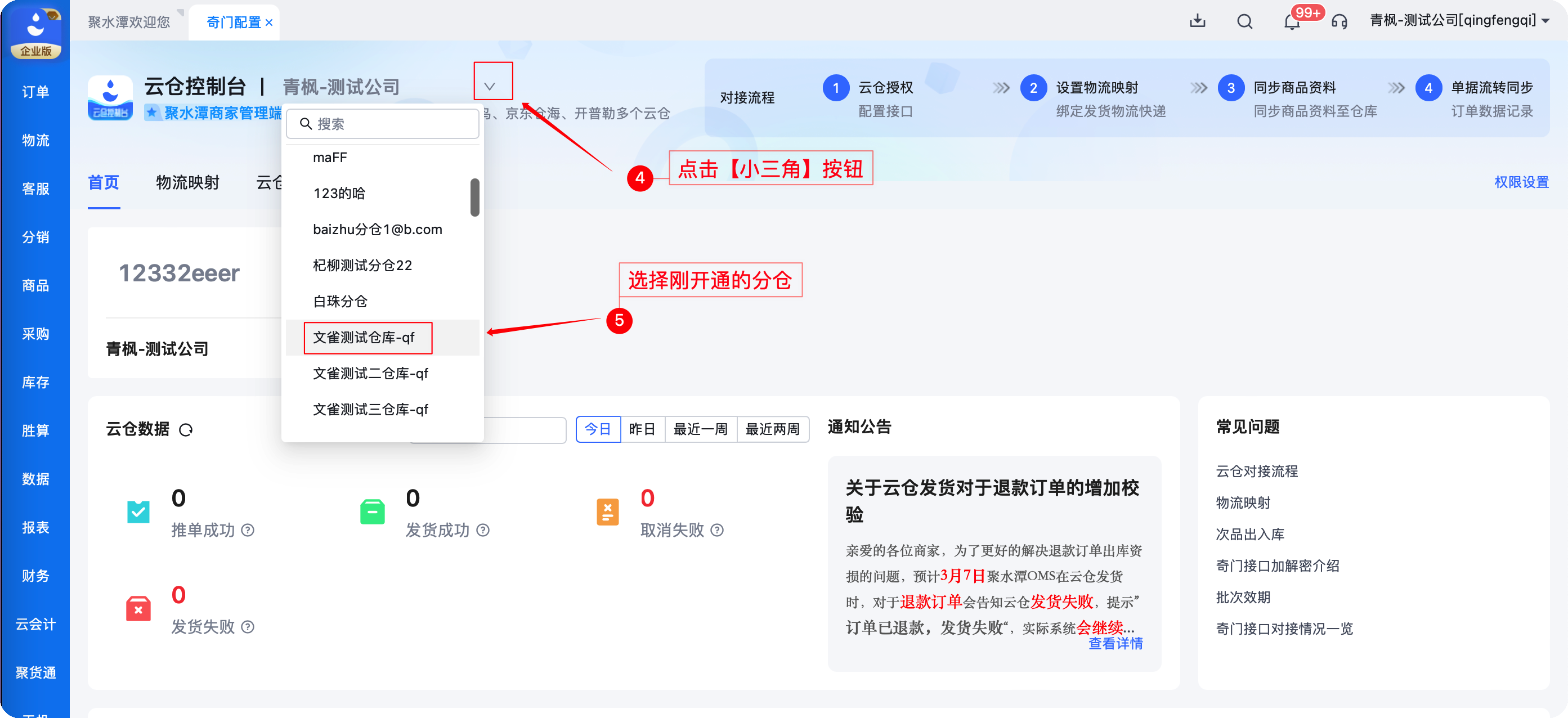This screenshot has height=718, width=1568.
Task: Open the notification bell with 99+ badge
Action: click(x=1292, y=21)
